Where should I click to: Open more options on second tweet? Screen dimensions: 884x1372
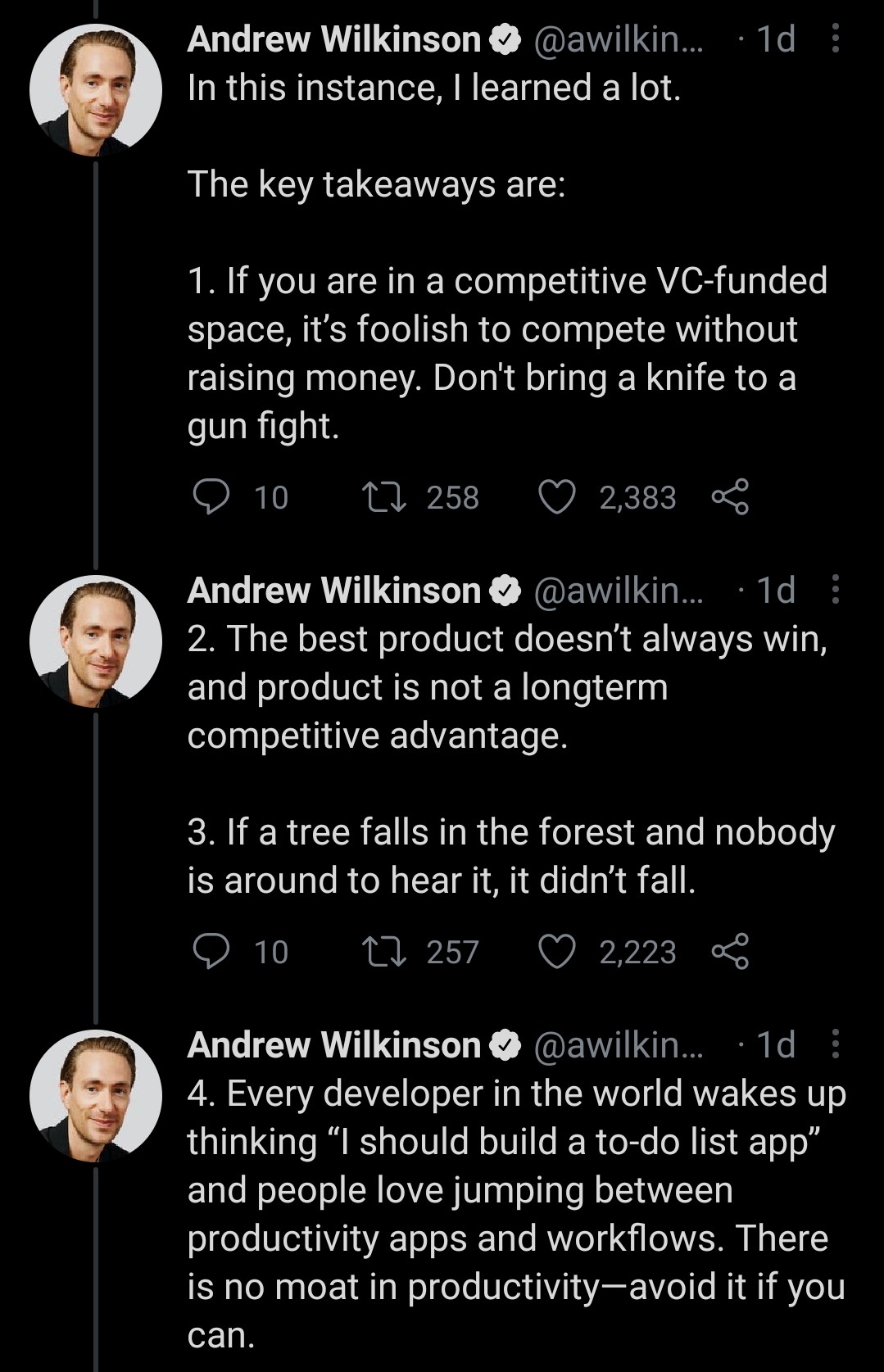835,590
